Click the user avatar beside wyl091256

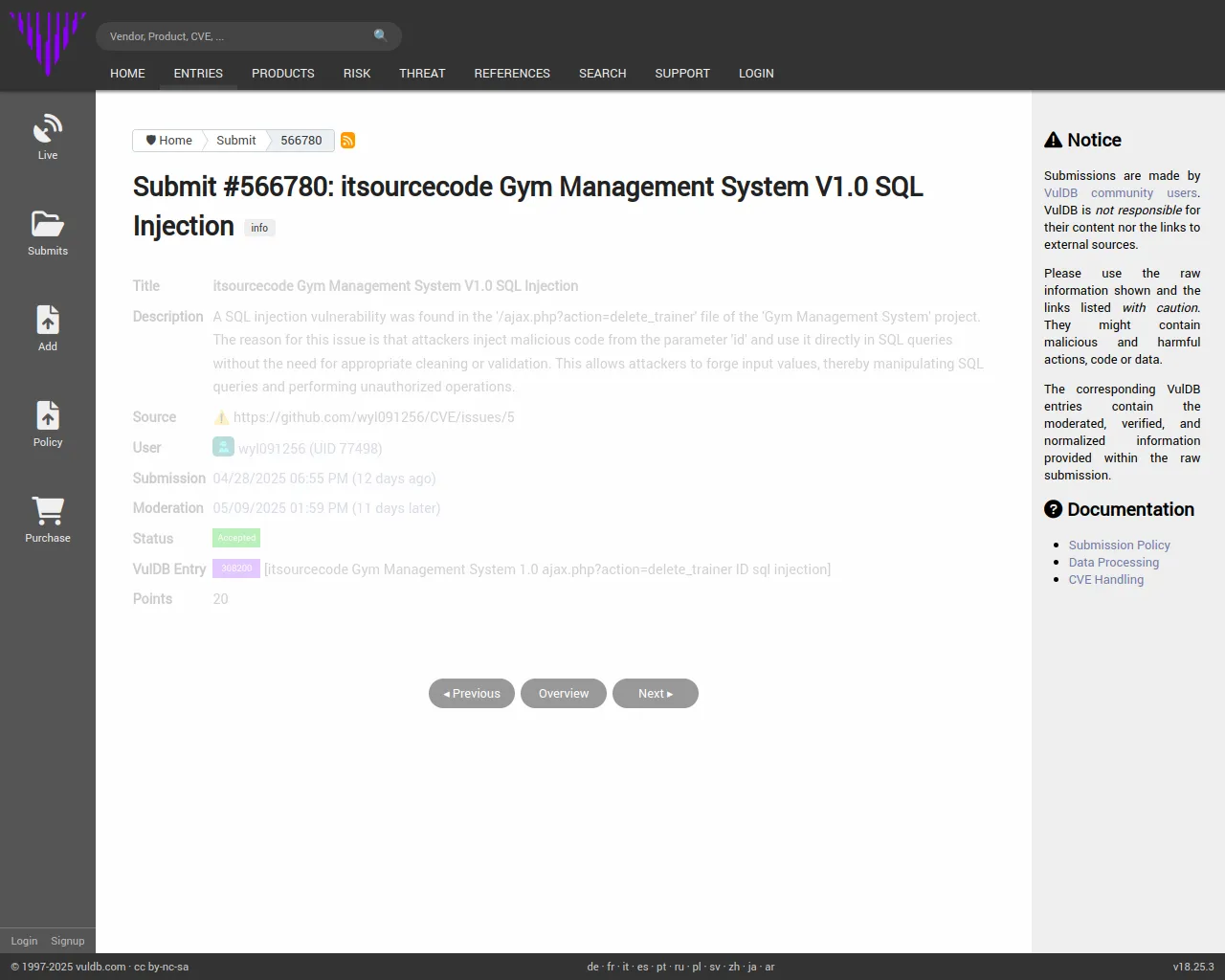point(223,447)
